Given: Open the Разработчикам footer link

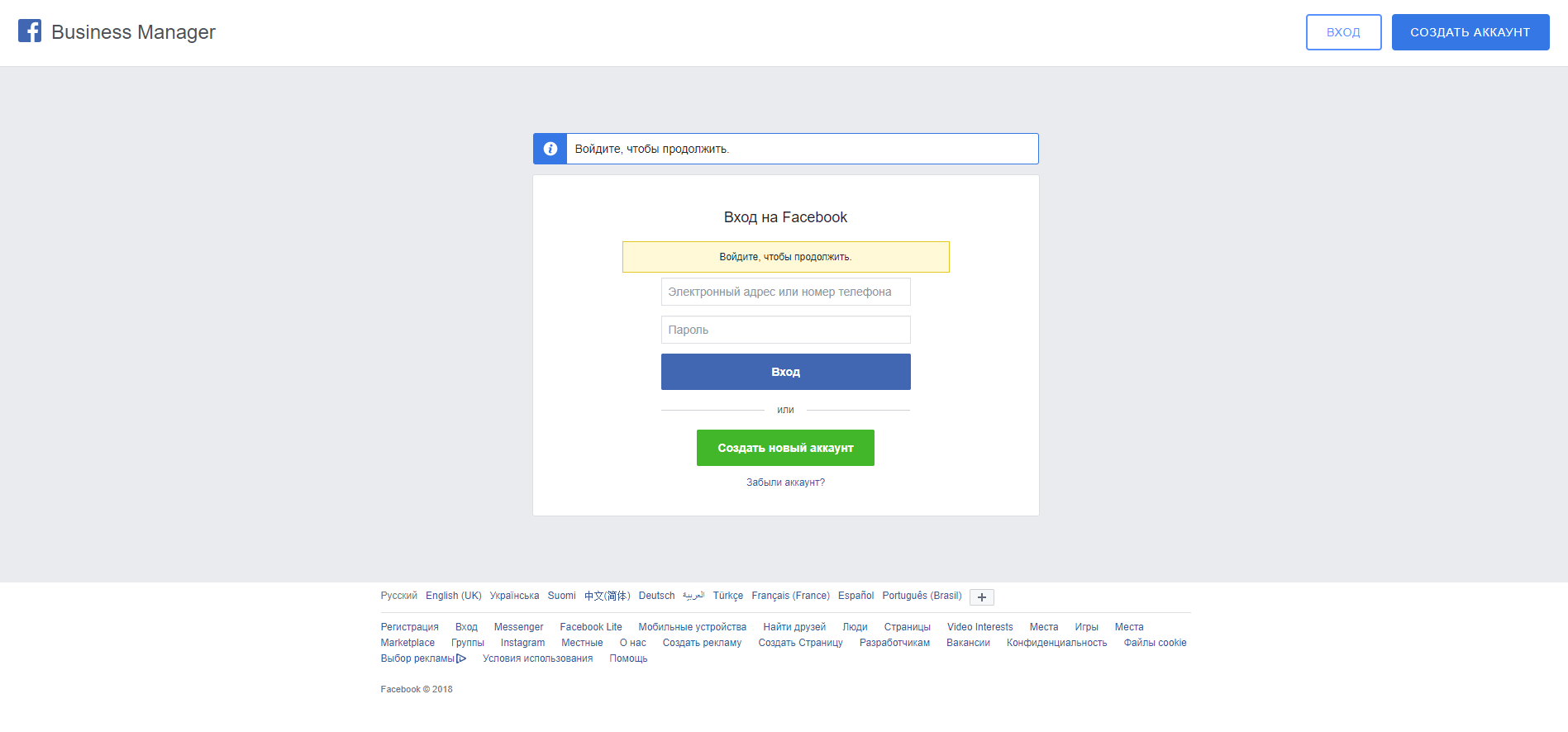Looking at the screenshot, I should [894, 643].
